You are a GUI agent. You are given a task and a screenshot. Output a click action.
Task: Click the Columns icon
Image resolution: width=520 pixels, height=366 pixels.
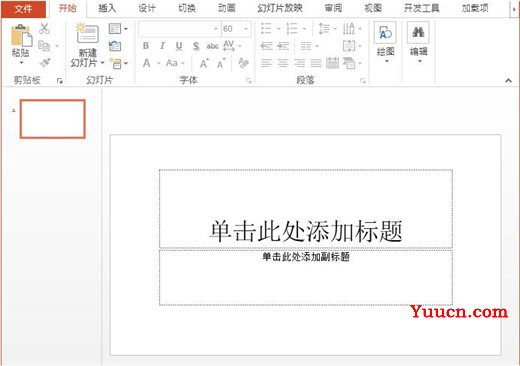[306, 46]
